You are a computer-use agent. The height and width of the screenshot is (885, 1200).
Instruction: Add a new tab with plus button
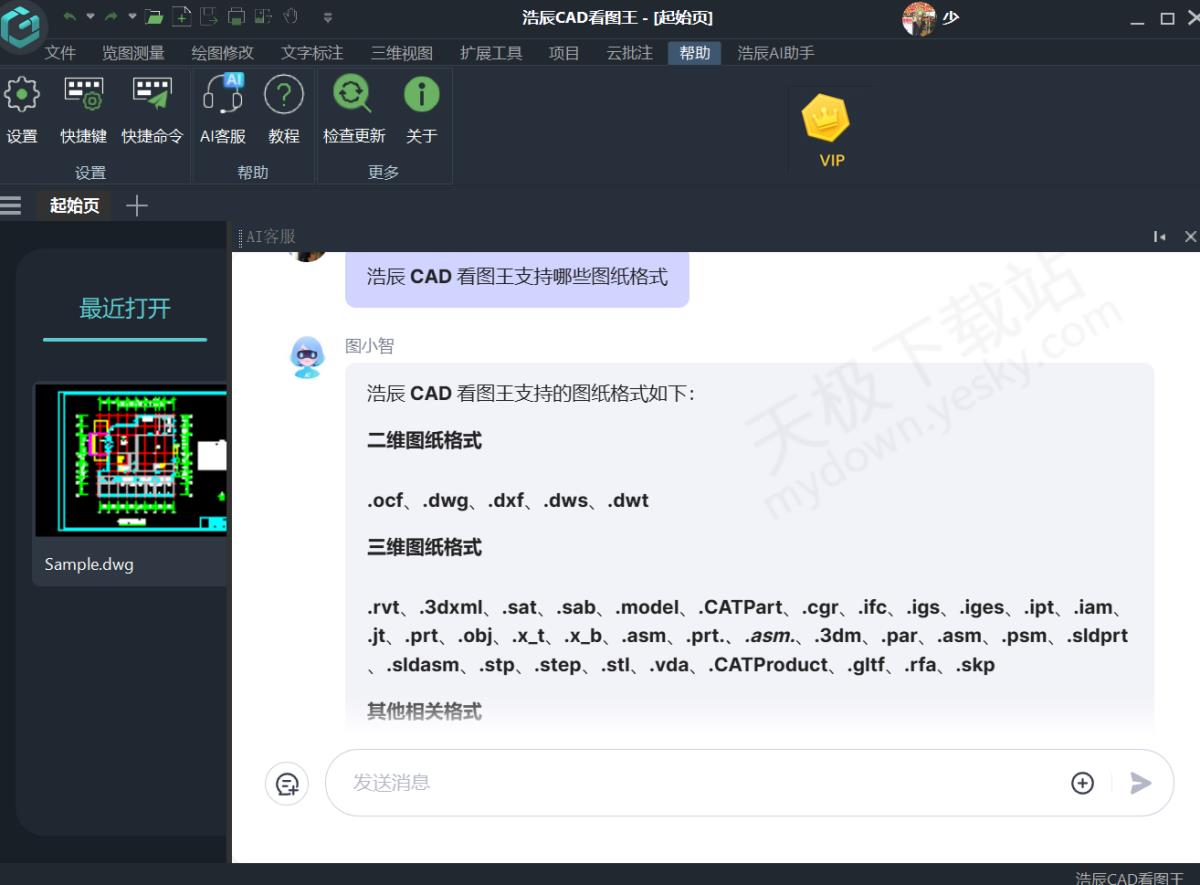pyautogui.click(x=137, y=205)
